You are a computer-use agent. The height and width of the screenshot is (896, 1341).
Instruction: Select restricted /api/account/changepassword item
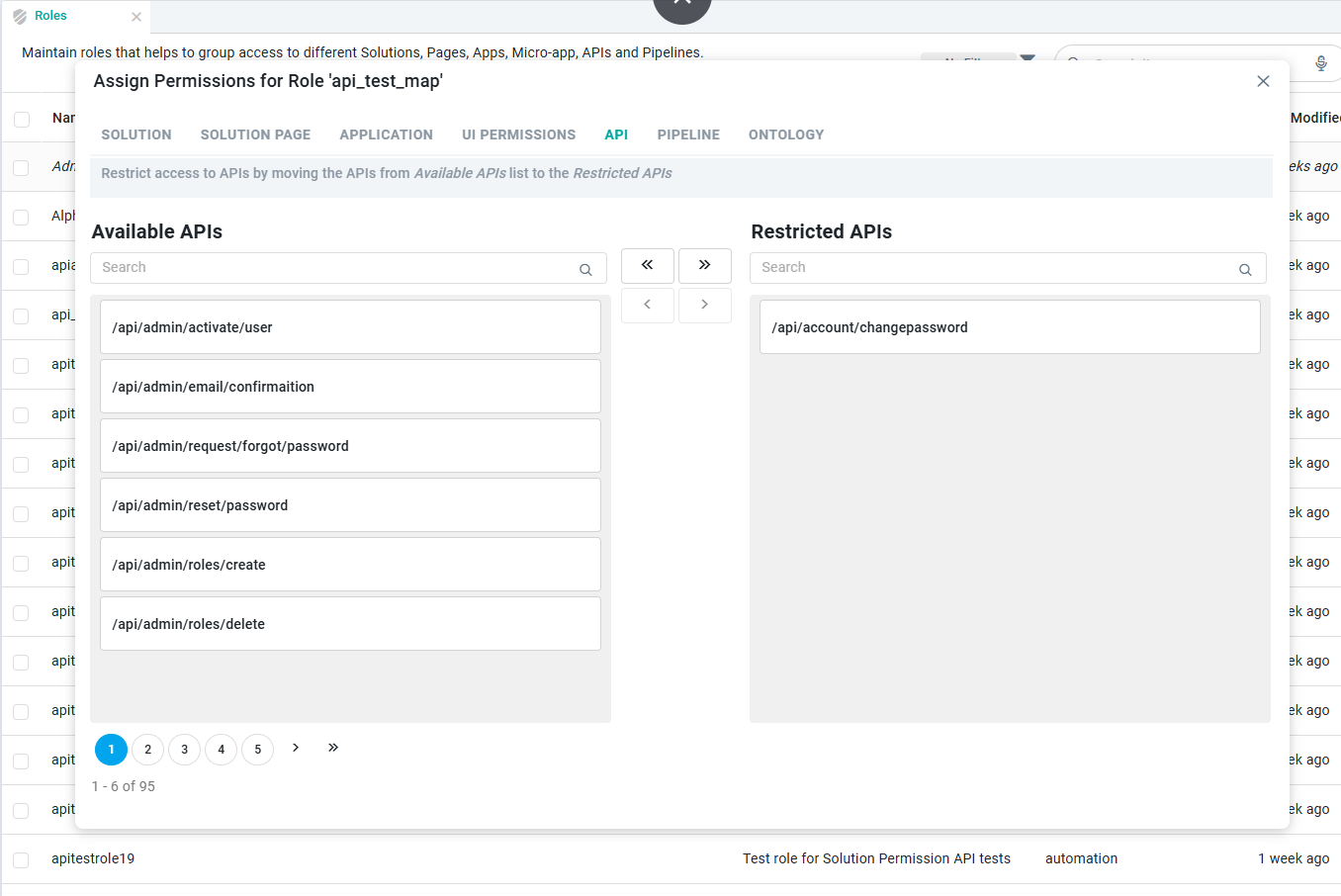click(x=1010, y=327)
